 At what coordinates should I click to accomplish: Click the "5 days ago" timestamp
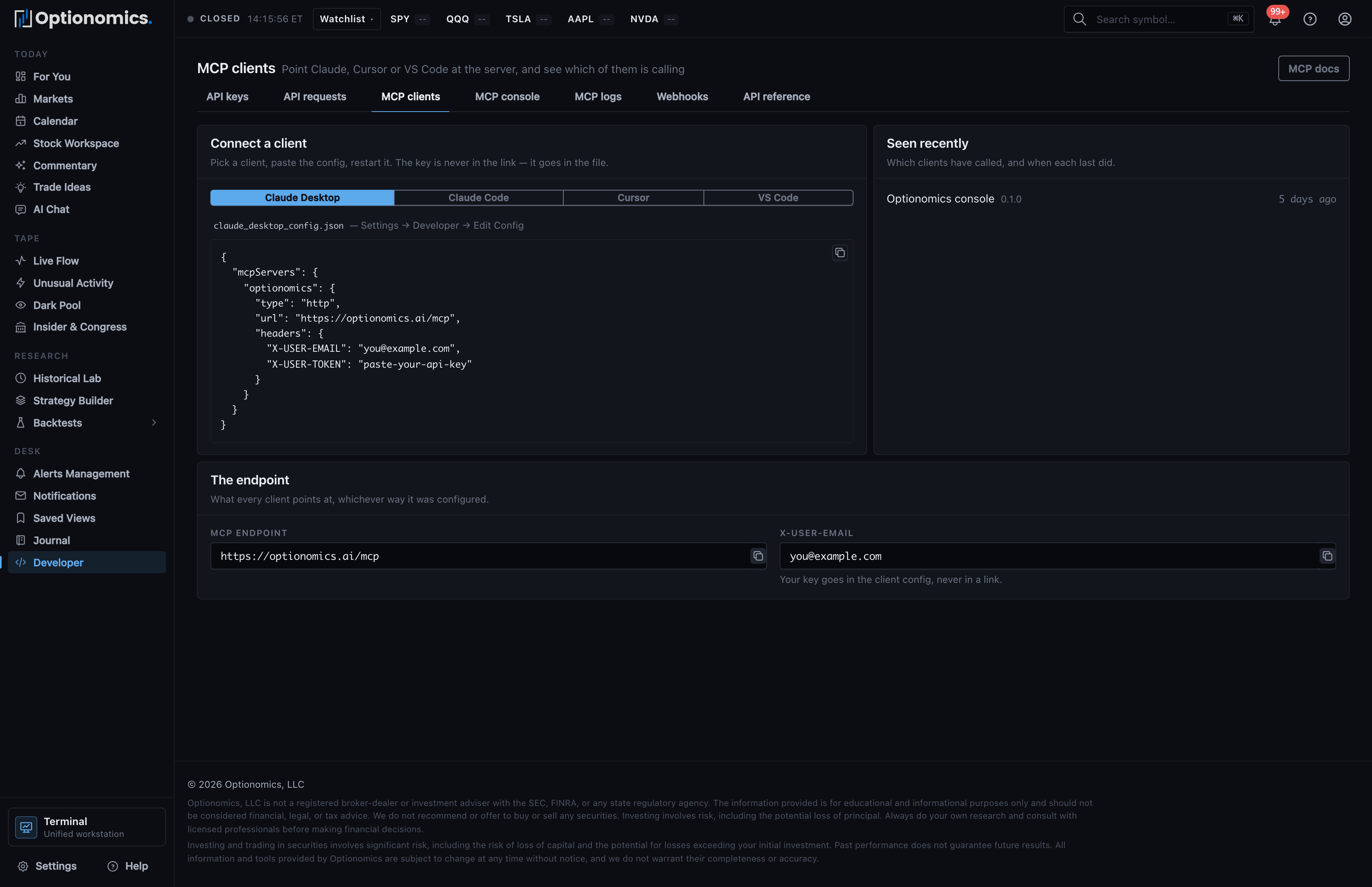point(1307,199)
